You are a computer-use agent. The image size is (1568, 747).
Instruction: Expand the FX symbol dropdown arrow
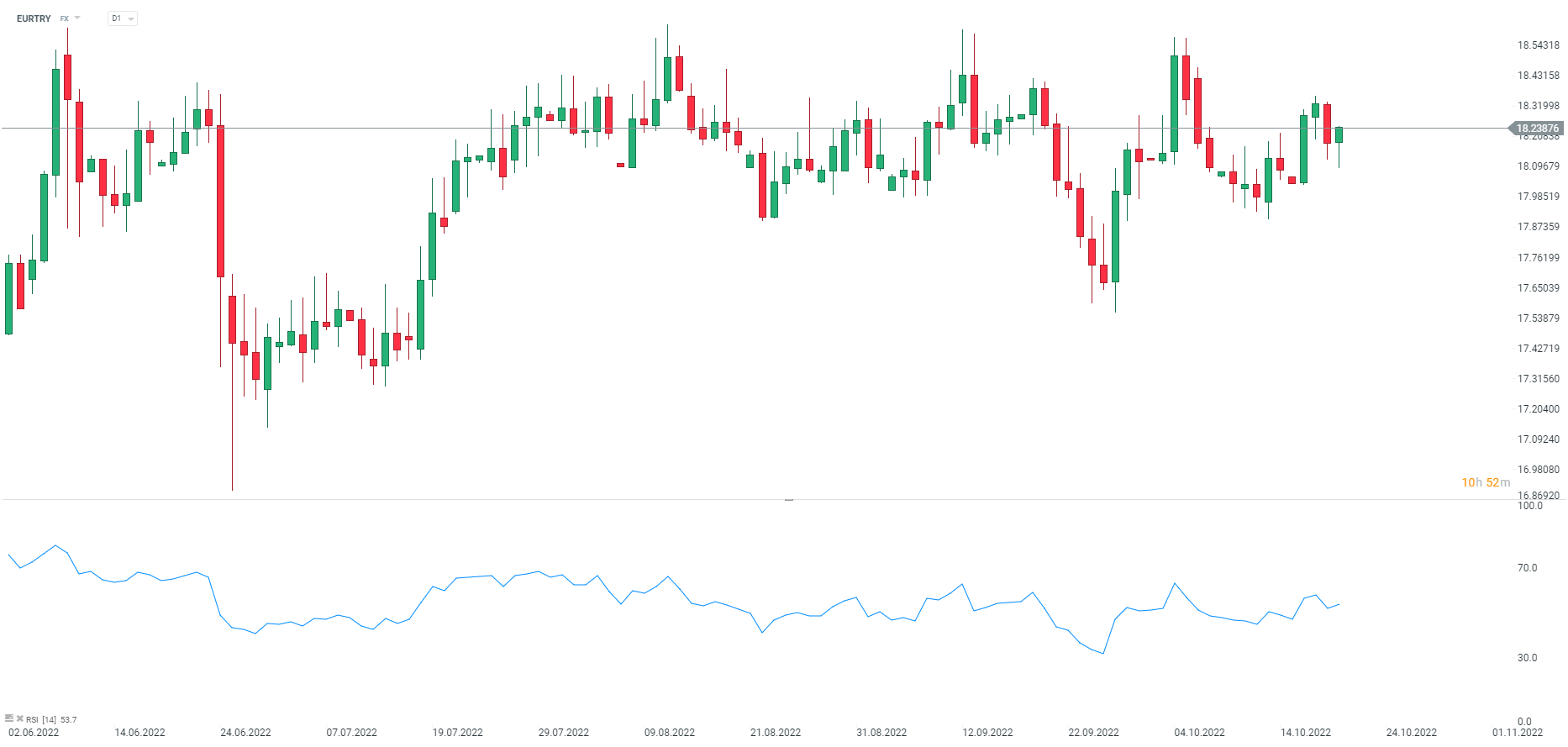click(x=77, y=18)
